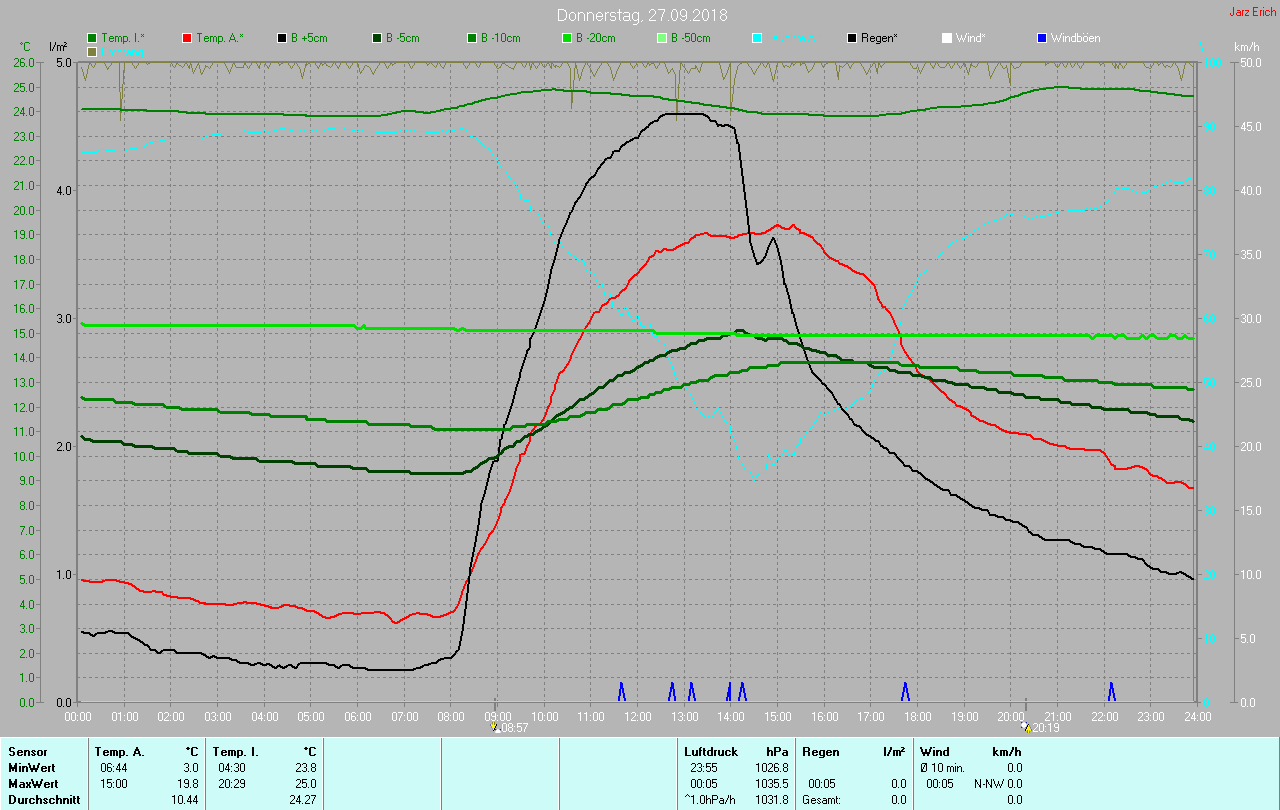Screen dimensions: 1280x810
Task: Click the 'Wind' table column header
Action: click(x=934, y=752)
